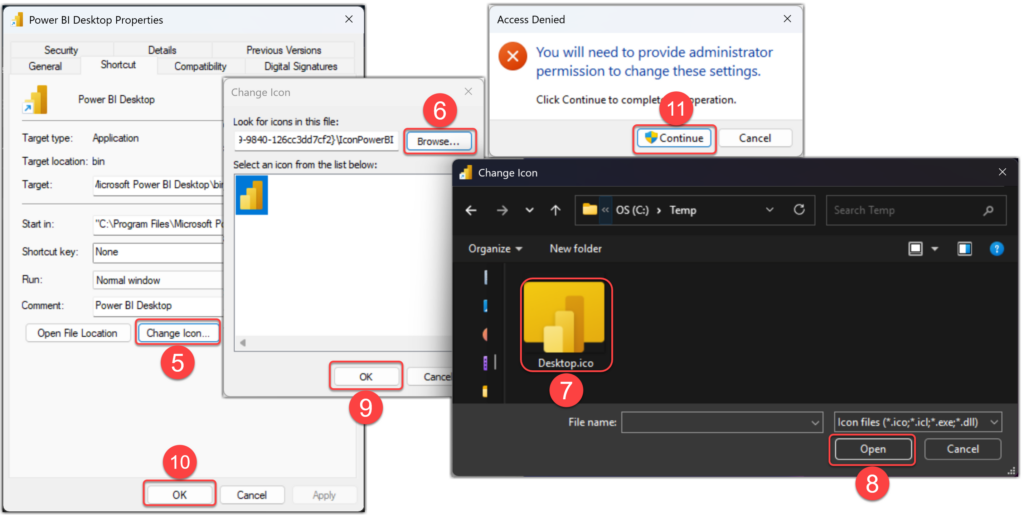Click the Comment field with Power BI Desktop
Viewport: 1024px width, 515px height.
[158, 305]
